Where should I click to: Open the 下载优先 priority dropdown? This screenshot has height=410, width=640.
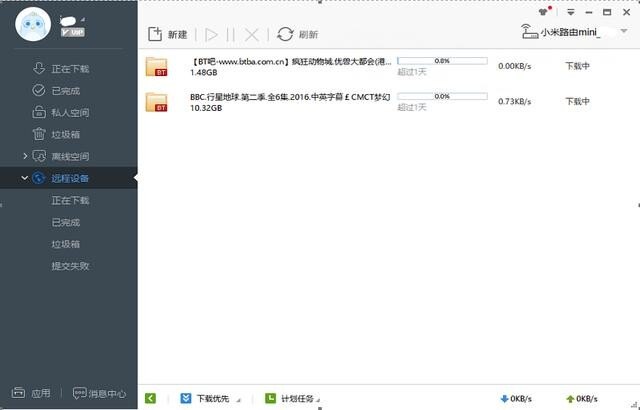click(210, 398)
